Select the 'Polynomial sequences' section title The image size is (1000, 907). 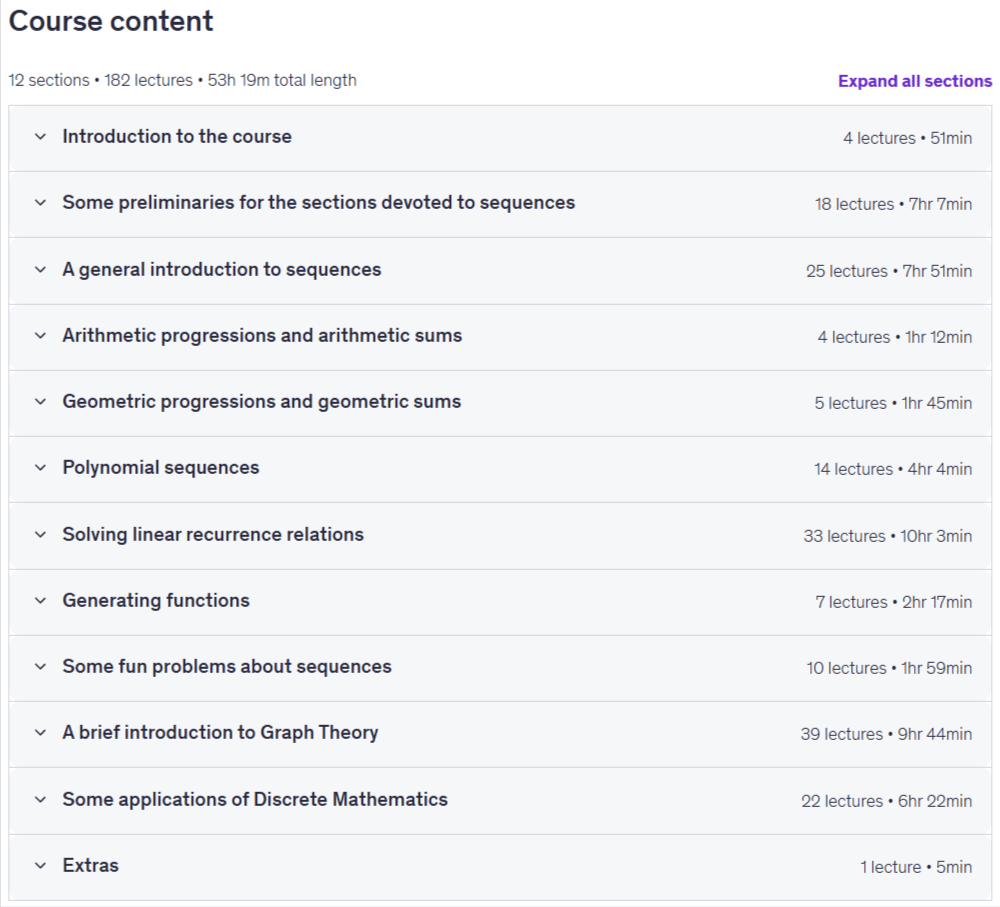click(161, 468)
